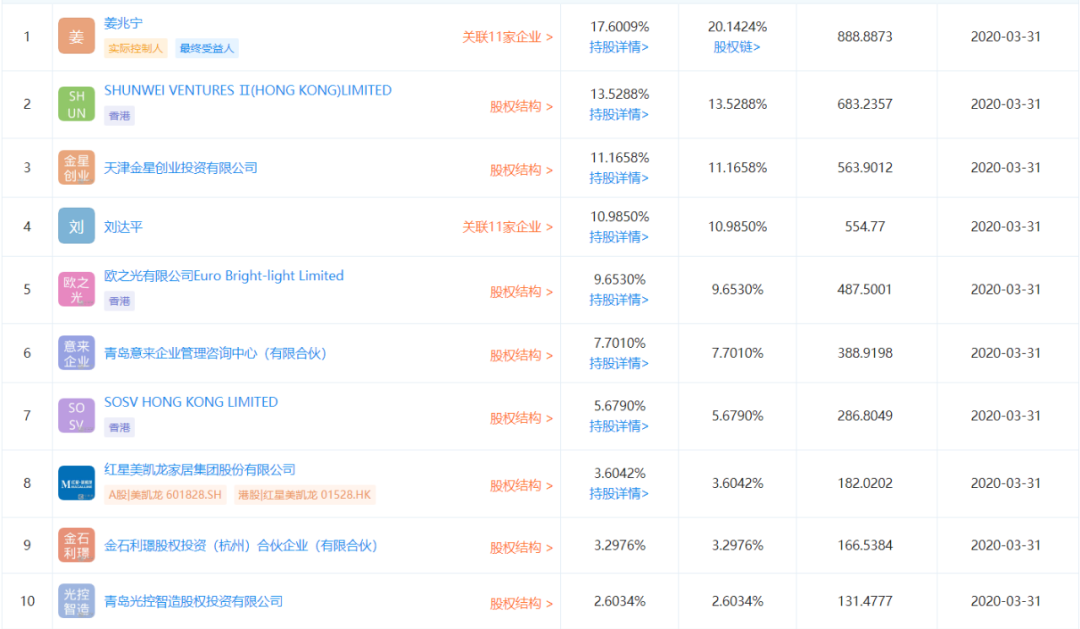Select the 554.77 amount cell
This screenshot has width=1080, height=629.
click(865, 227)
